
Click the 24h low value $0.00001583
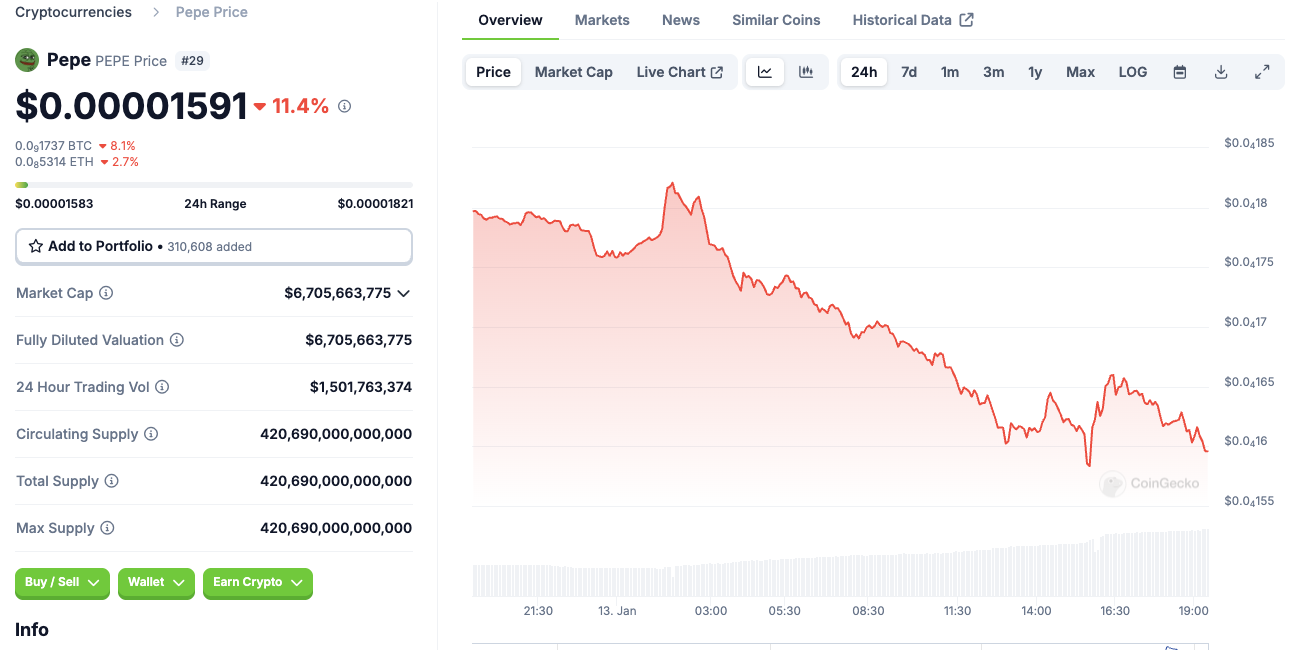coord(54,204)
